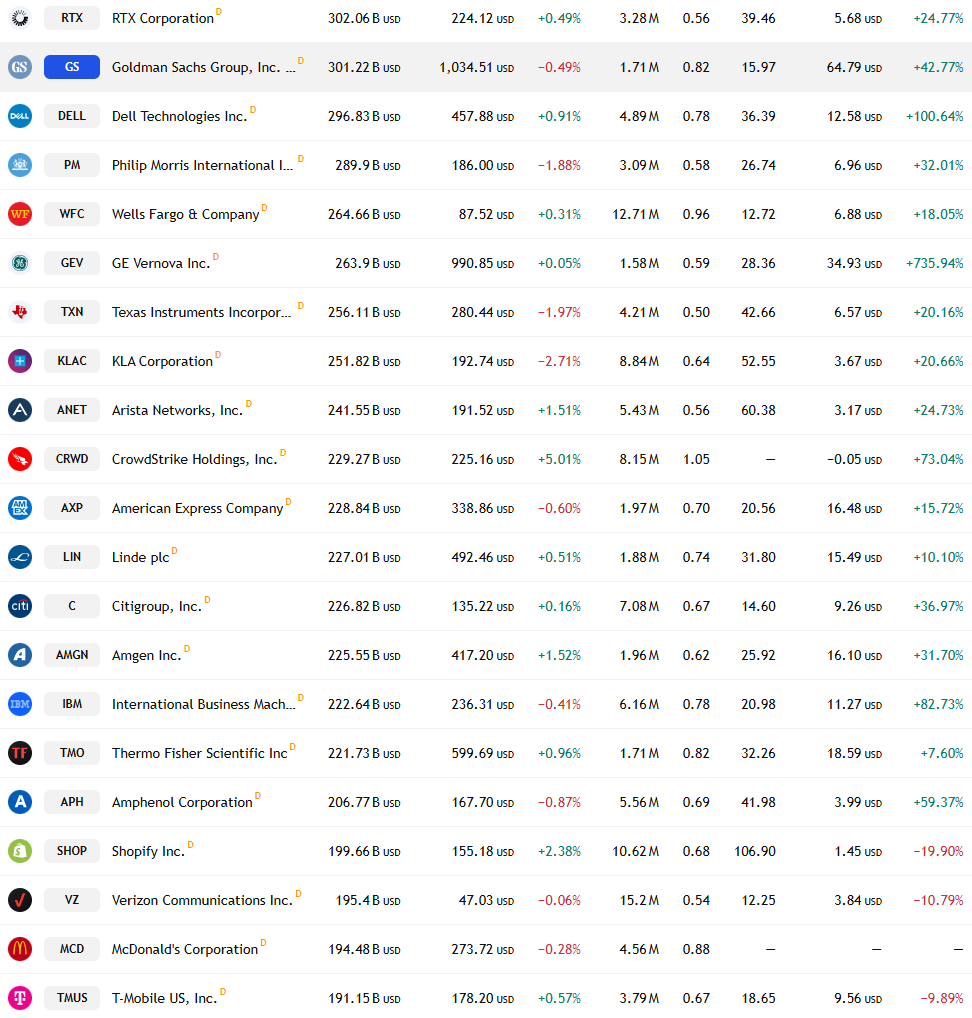Open International Business Machines link
972x1018 pixels.
pyautogui.click(x=204, y=704)
